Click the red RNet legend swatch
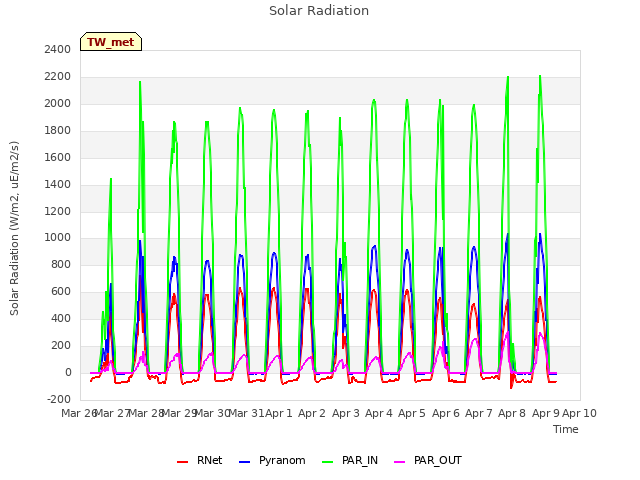 pos(182,462)
